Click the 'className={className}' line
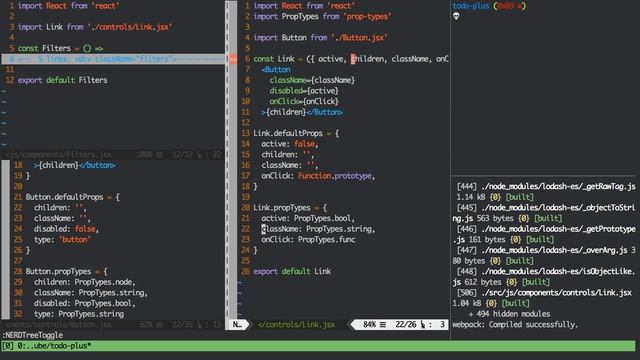The width and height of the screenshot is (640, 360). tap(312, 80)
